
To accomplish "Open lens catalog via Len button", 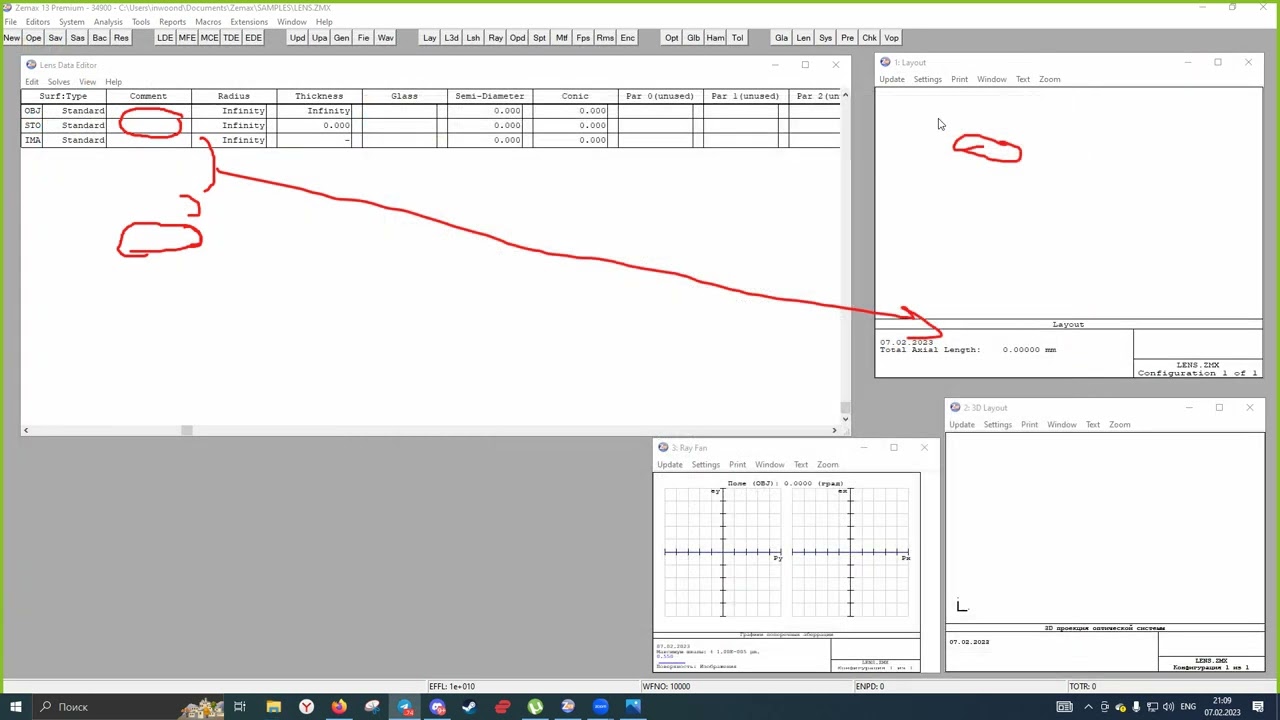I will tap(804, 38).
